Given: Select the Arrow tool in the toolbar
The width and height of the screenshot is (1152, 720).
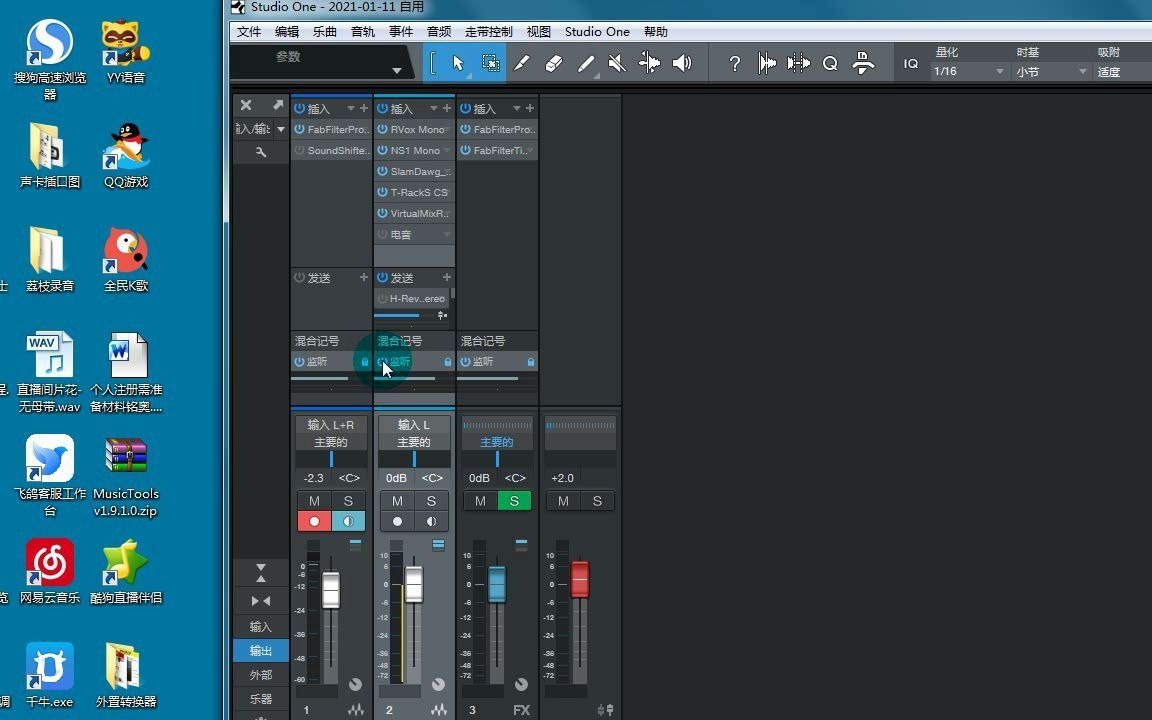Looking at the screenshot, I should coord(457,62).
